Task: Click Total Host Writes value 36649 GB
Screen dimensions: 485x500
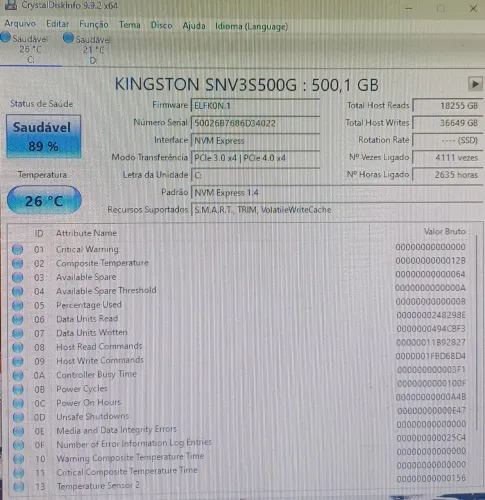Action: (447, 123)
